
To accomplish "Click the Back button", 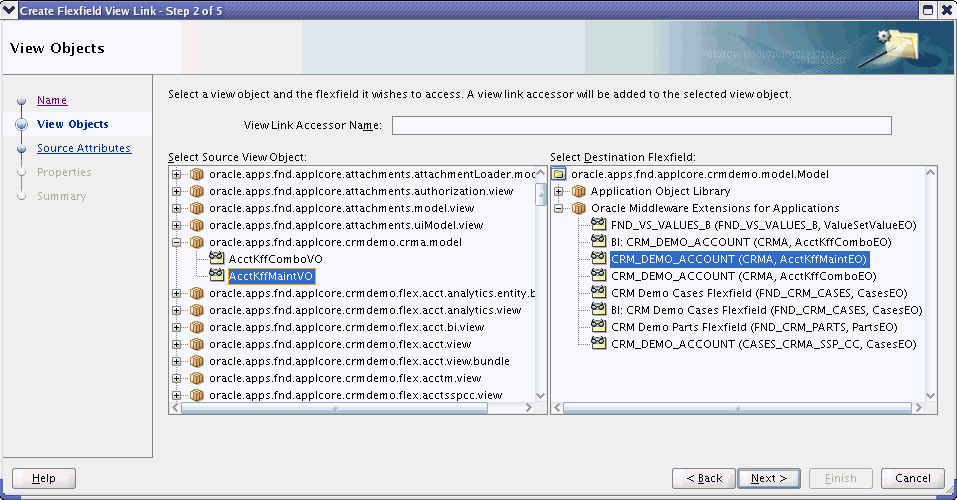I will point(704,479).
